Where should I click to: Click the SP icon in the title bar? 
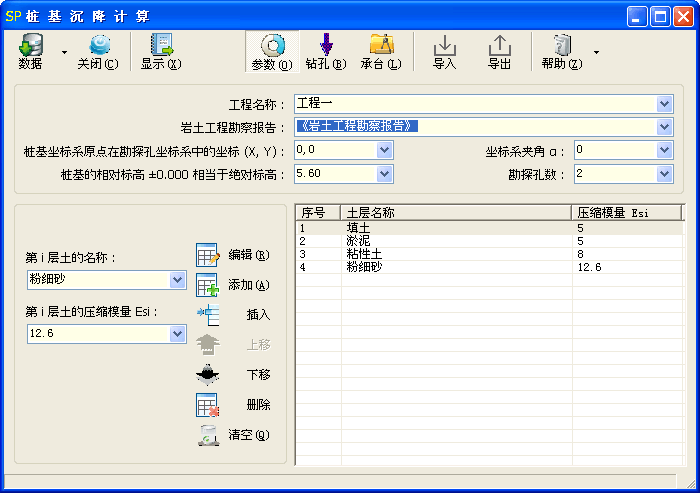point(13,17)
